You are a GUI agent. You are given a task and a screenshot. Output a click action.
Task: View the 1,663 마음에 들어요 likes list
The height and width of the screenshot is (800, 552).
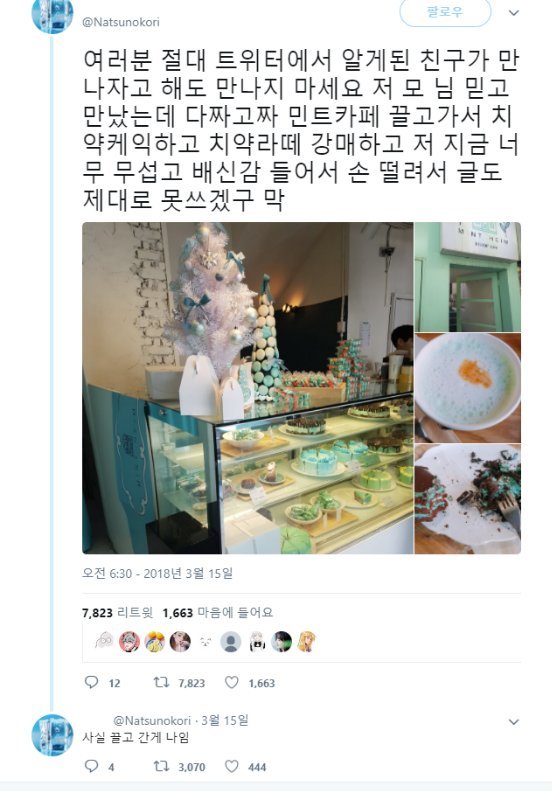[217, 612]
